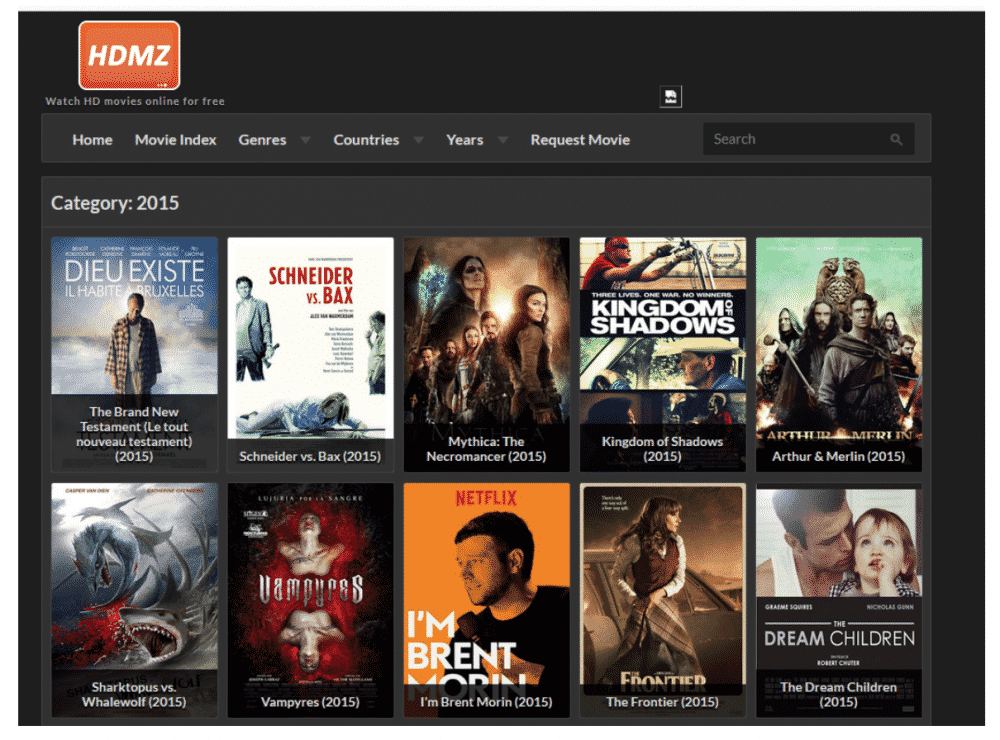1000x740 pixels.
Task: Open the Genres menu
Action: click(x=262, y=140)
